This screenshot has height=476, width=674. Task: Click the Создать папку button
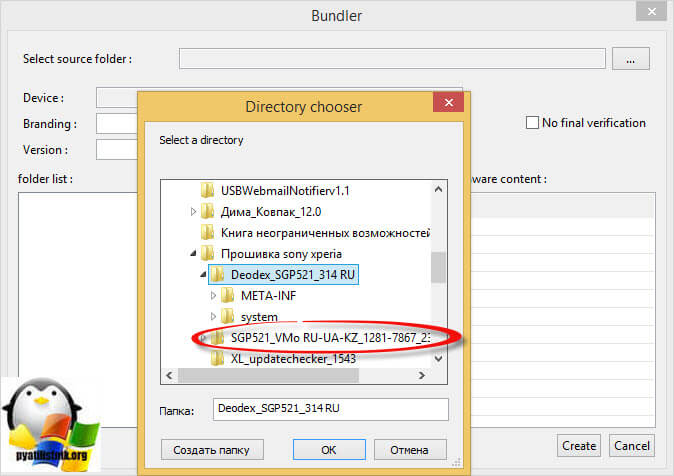pyautogui.click(x=212, y=449)
